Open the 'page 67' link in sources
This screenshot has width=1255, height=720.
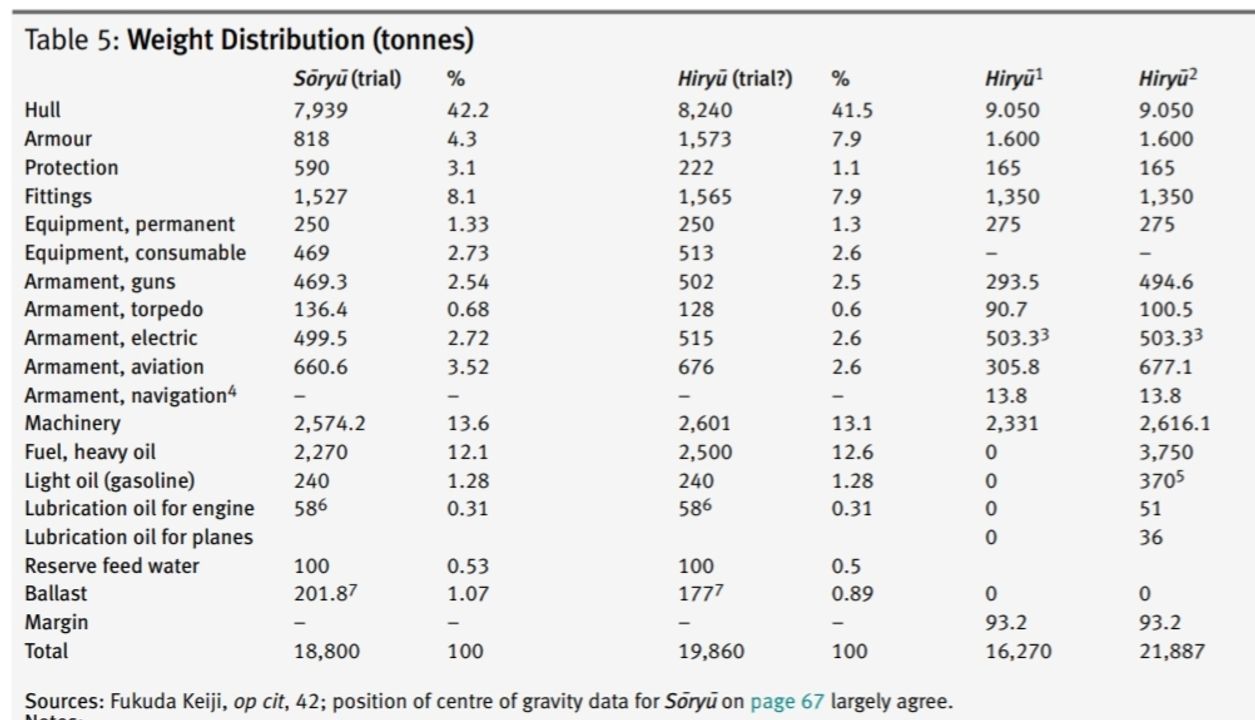point(787,701)
